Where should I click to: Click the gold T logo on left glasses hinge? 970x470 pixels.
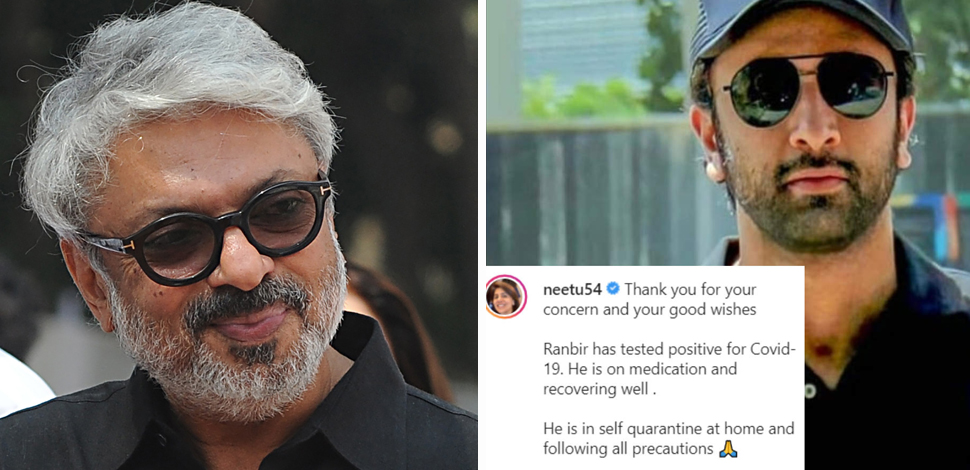(128, 246)
